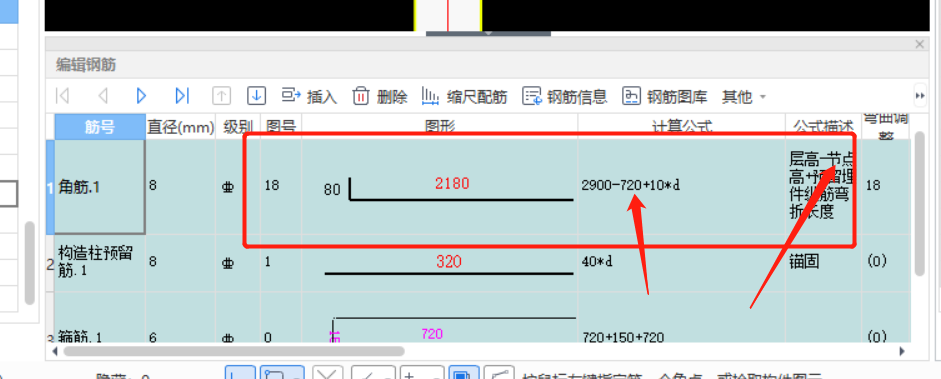Expand 其他 dropdown menu
The width and height of the screenshot is (941, 379).
pyautogui.click(x=744, y=97)
